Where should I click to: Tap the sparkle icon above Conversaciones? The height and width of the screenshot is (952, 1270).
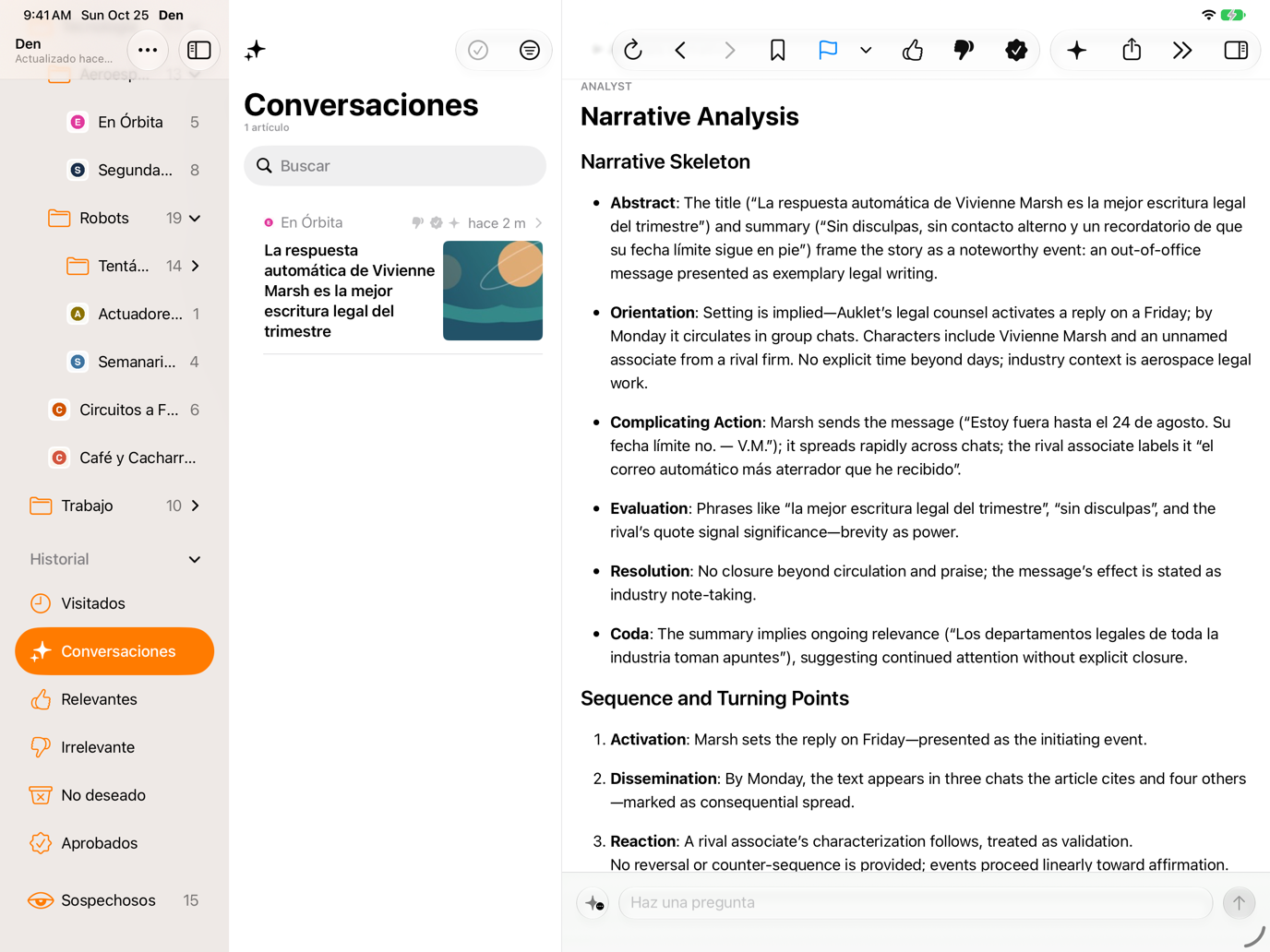(255, 51)
